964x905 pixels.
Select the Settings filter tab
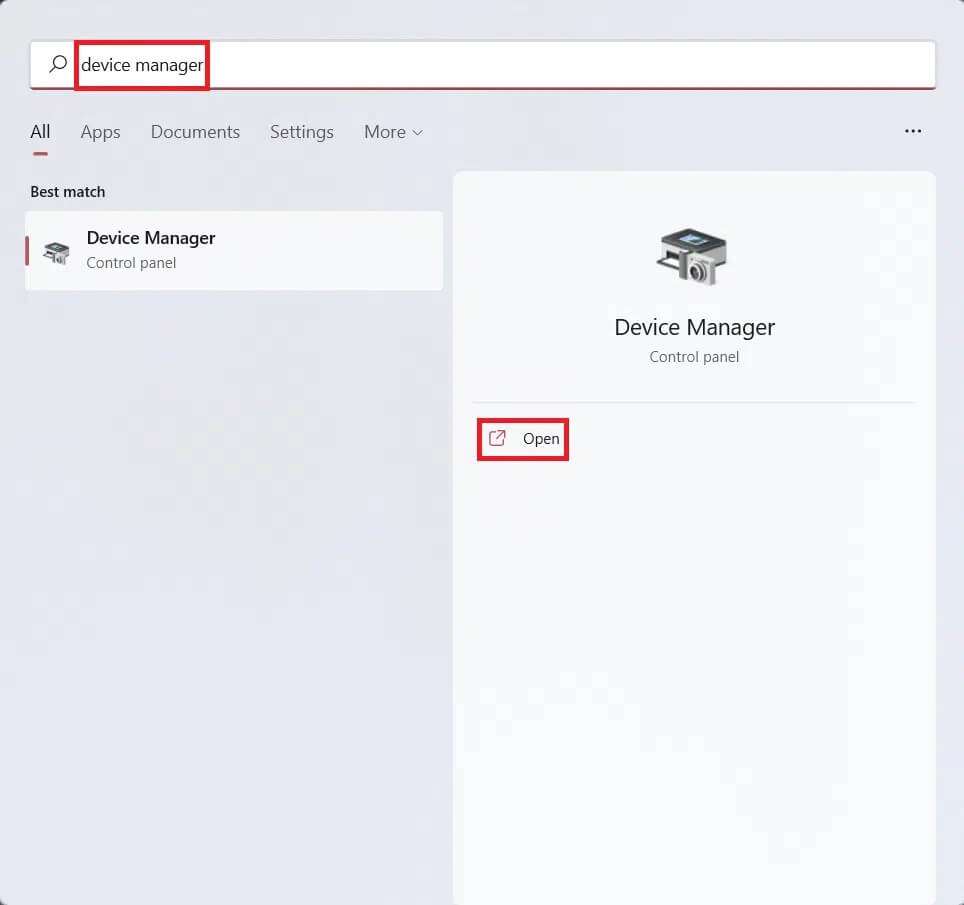point(301,132)
